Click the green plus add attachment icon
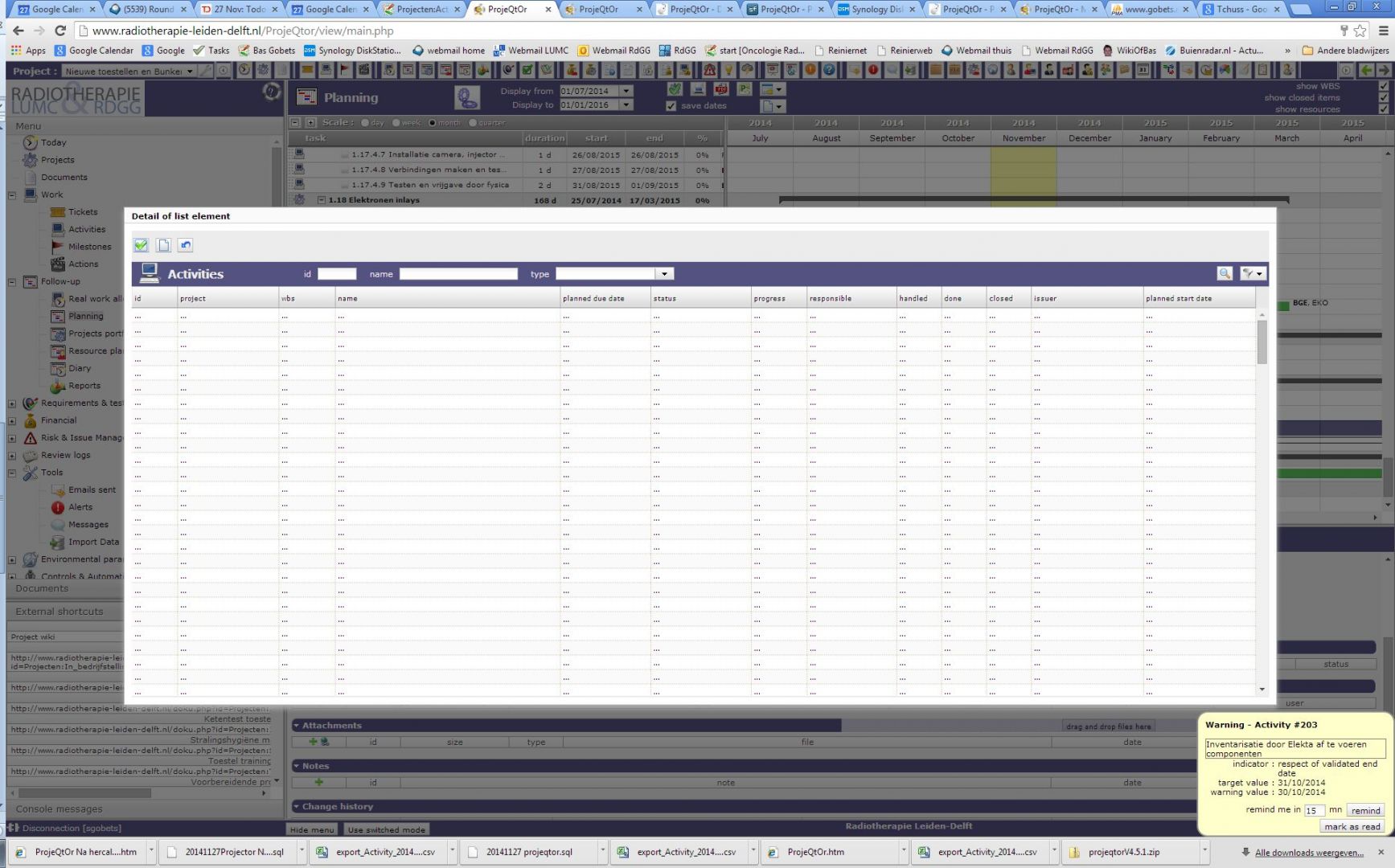1395x868 pixels. (313, 742)
